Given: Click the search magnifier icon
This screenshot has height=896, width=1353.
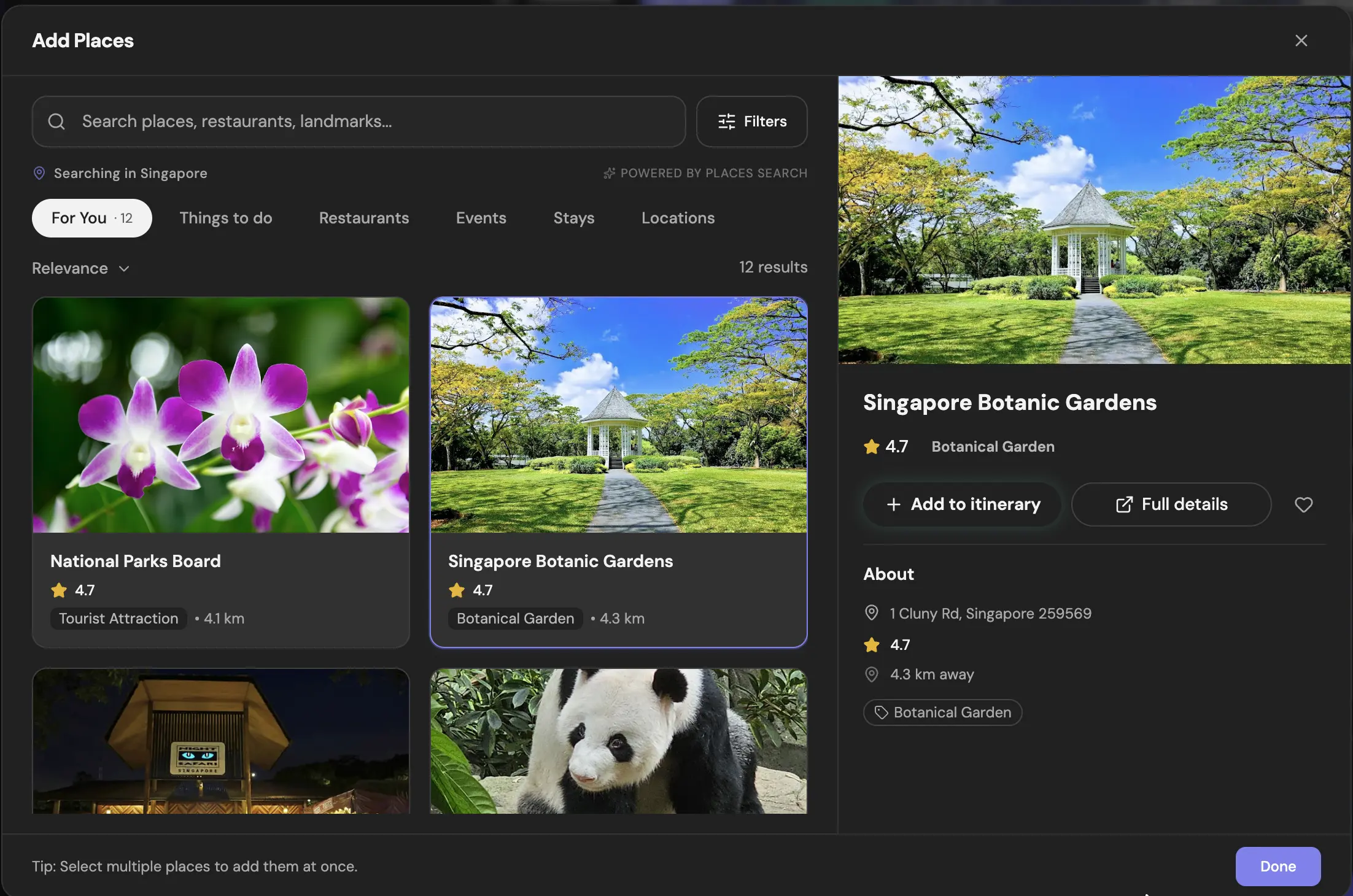Looking at the screenshot, I should click(x=56, y=122).
